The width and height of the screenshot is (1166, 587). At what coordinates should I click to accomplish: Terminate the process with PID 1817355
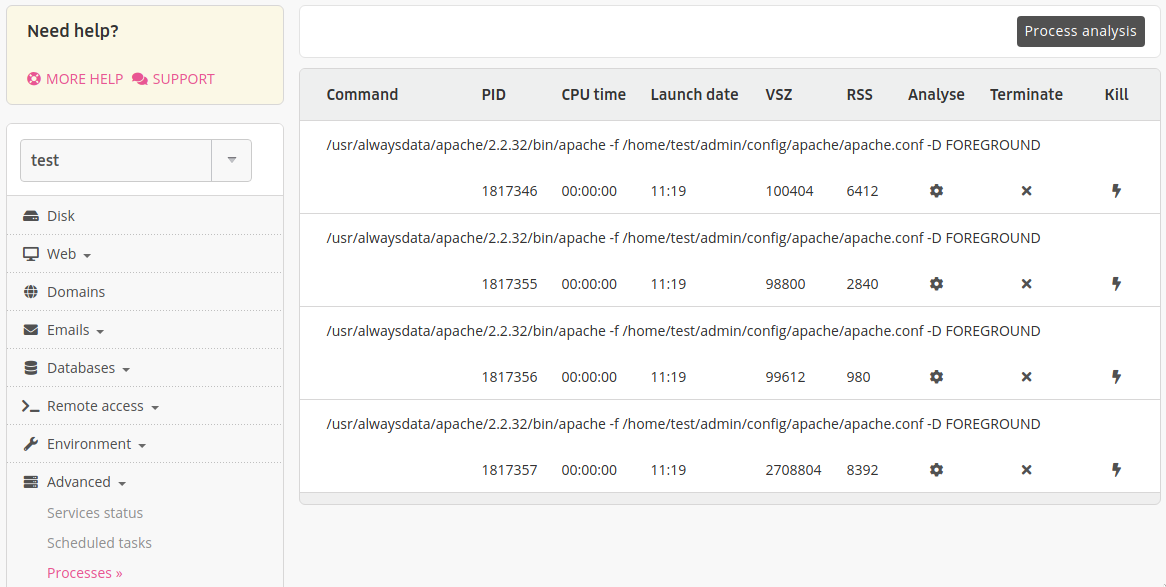pyautogui.click(x=1026, y=283)
